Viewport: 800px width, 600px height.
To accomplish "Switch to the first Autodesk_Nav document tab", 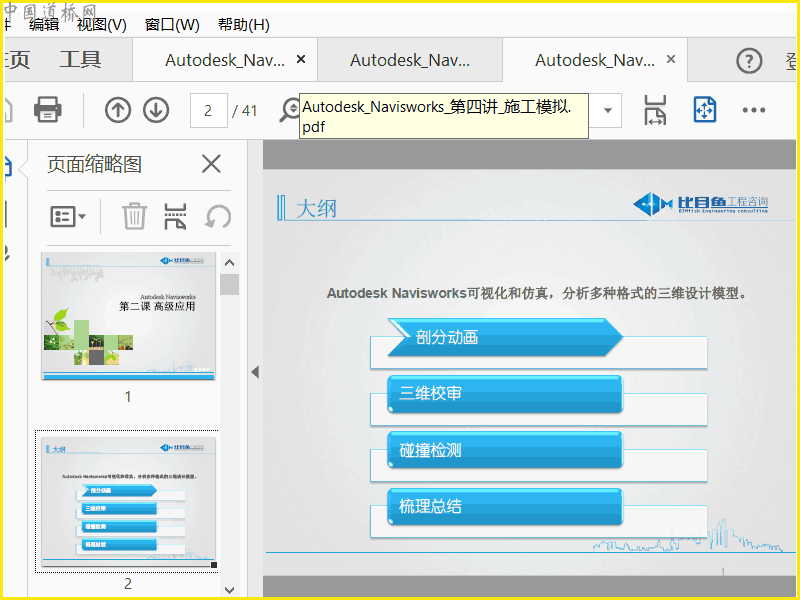I will pos(225,60).
